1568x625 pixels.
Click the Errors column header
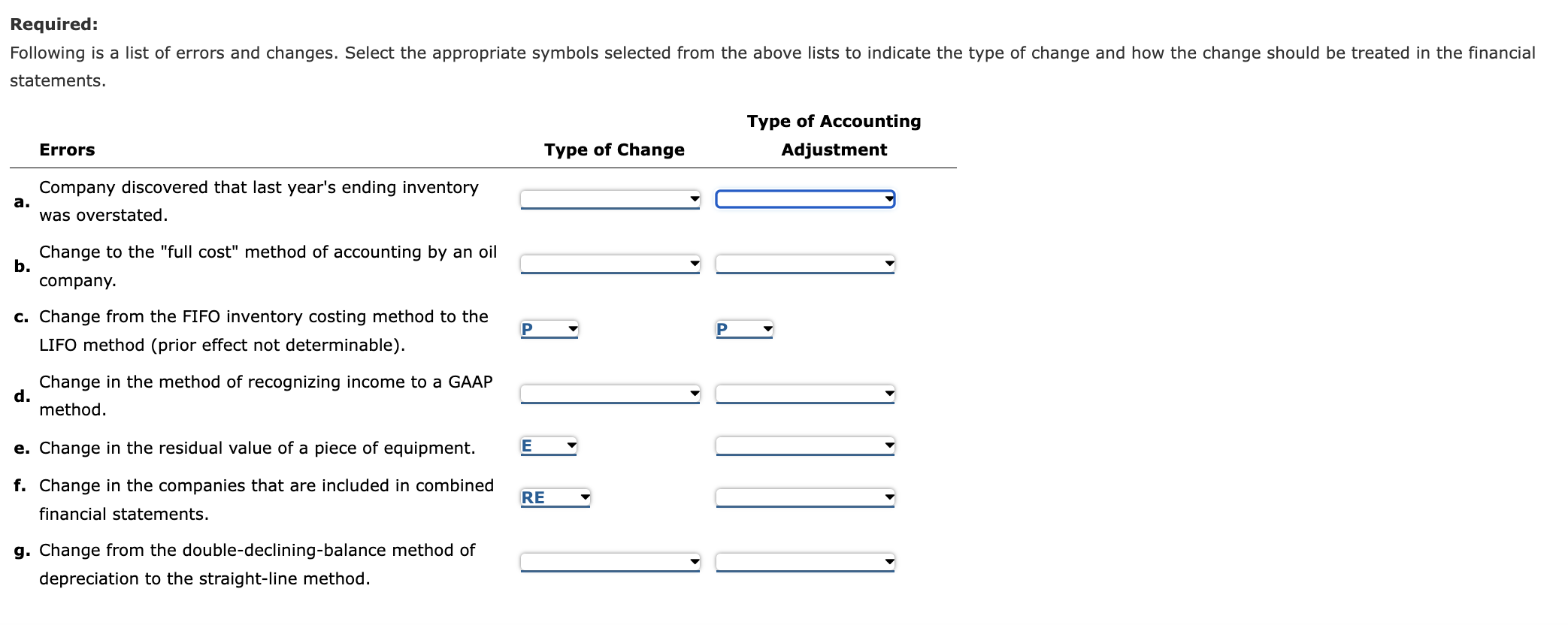67,149
